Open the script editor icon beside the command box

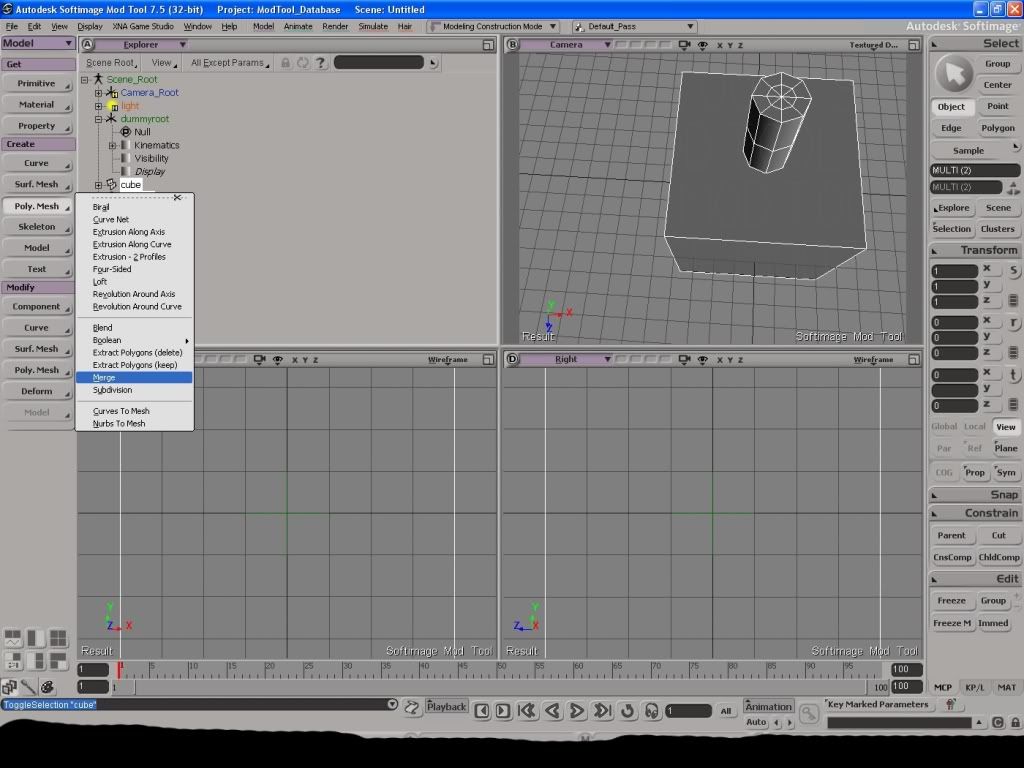point(411,707)
